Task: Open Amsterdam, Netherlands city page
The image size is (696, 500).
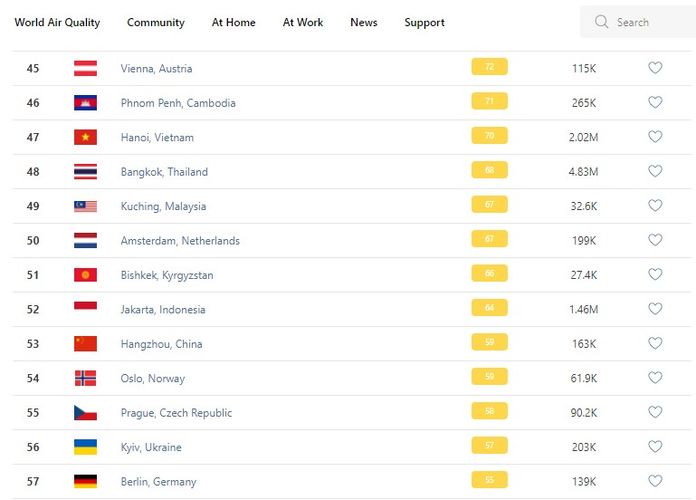Action: tap(180, 241)
